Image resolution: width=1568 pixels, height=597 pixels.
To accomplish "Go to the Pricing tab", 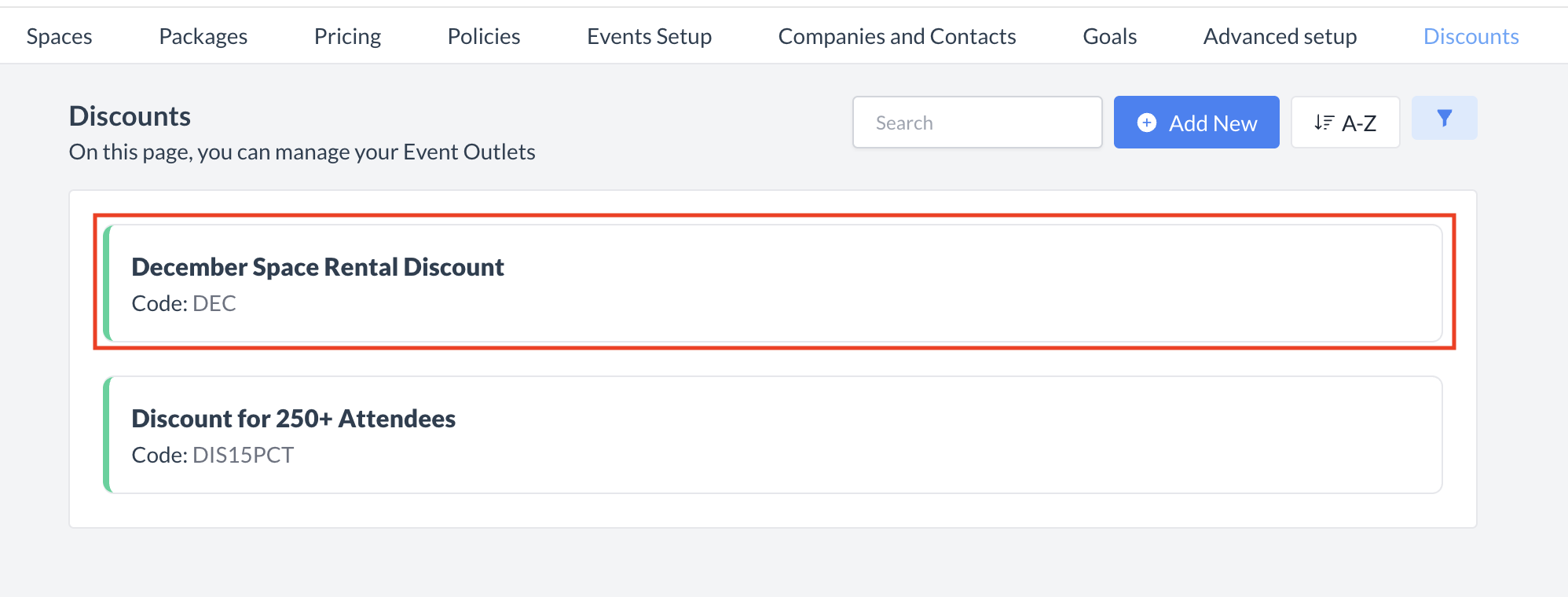I will coord(347,36).
